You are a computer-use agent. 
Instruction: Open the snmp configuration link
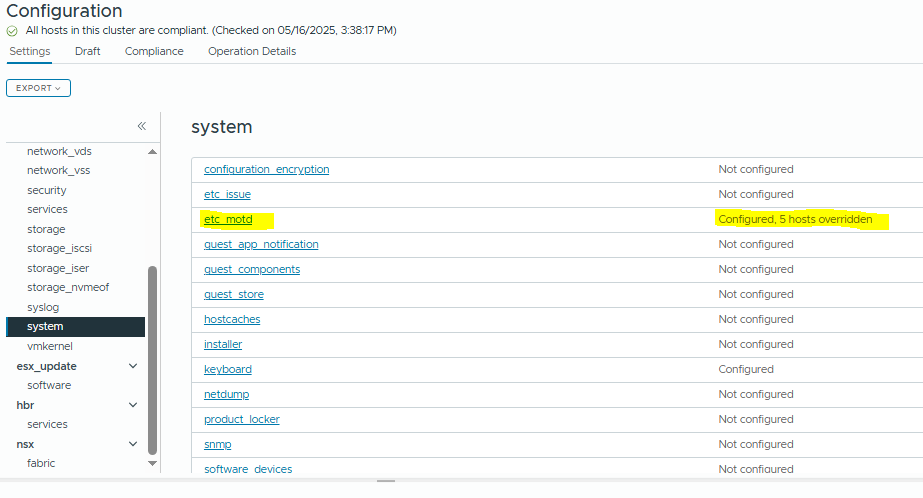[217, 445]
